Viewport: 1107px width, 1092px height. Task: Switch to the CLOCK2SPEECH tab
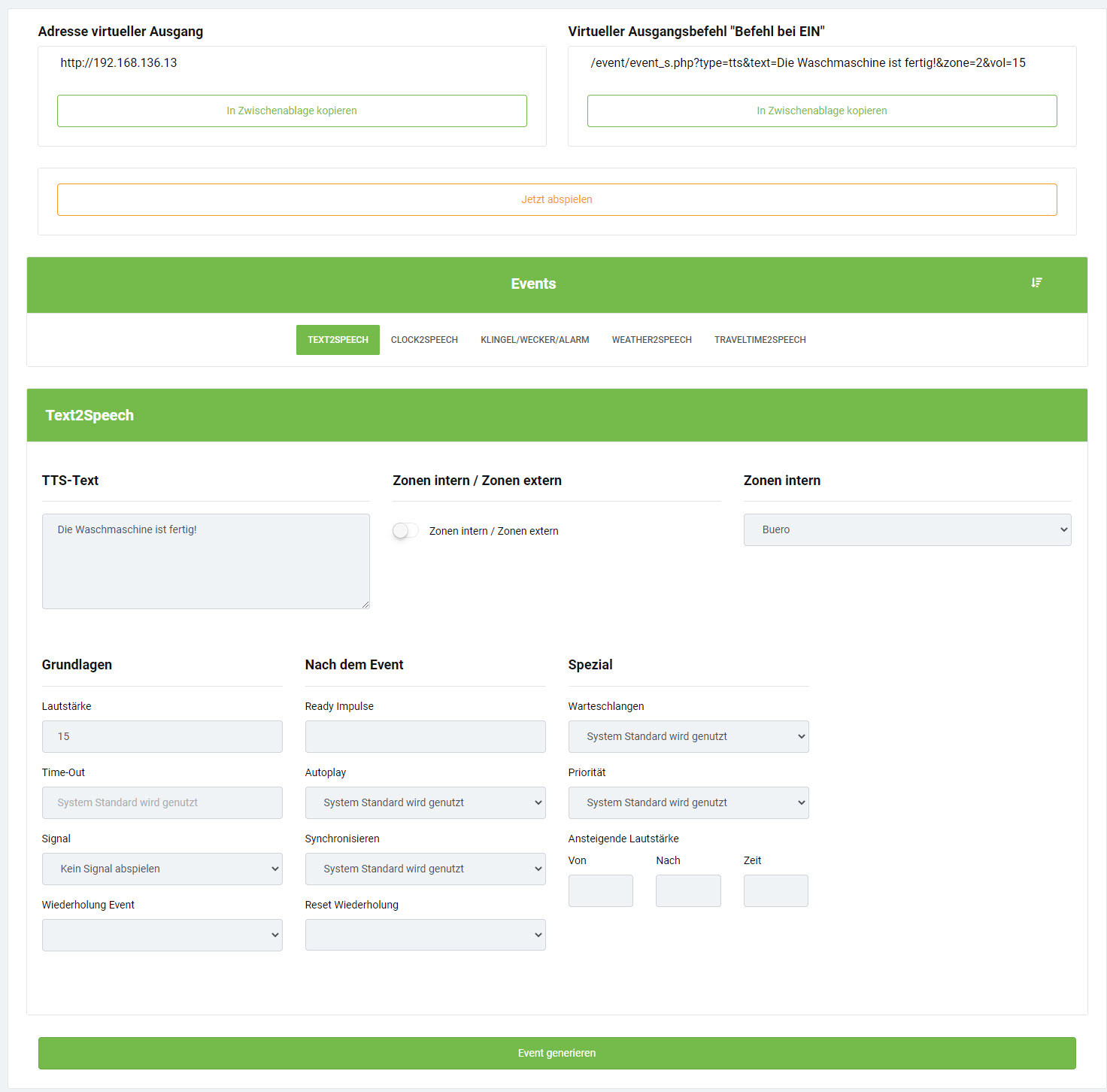point(424,340)
